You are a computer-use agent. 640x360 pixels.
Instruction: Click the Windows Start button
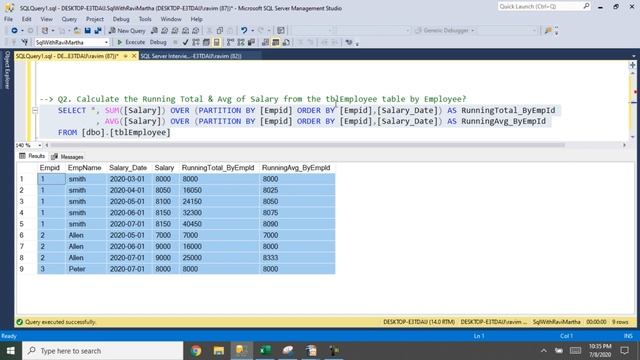click(11, 351)
